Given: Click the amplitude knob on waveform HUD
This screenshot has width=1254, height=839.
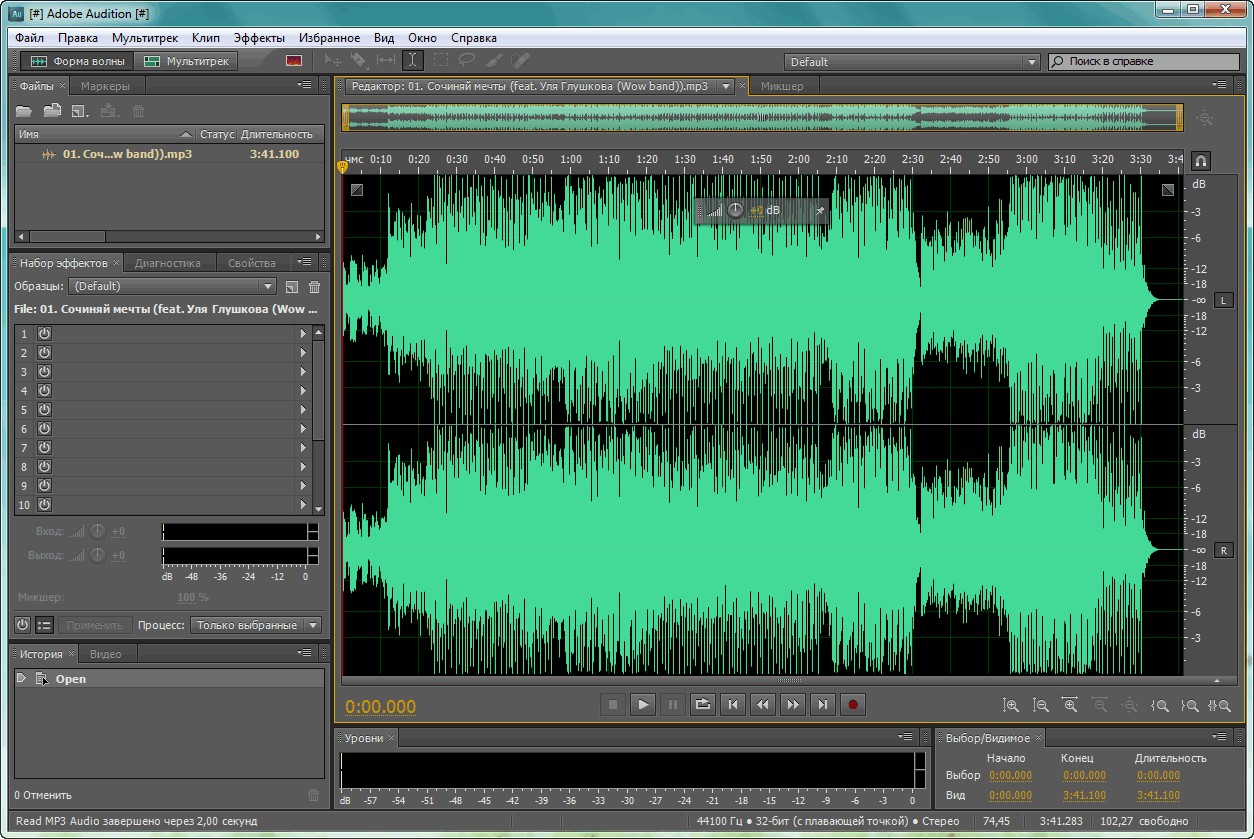Looking at the screenshot, I should (736, 210).
